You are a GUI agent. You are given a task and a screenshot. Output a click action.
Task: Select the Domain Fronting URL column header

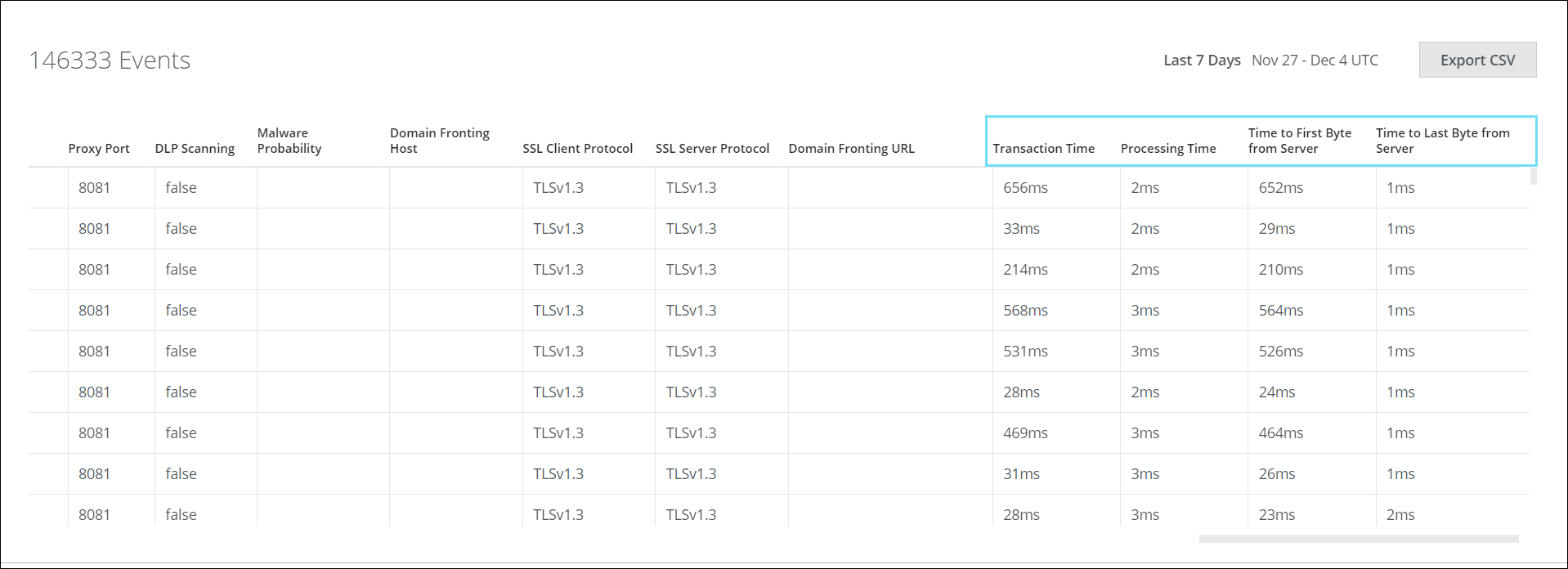[x=851, y=148]
